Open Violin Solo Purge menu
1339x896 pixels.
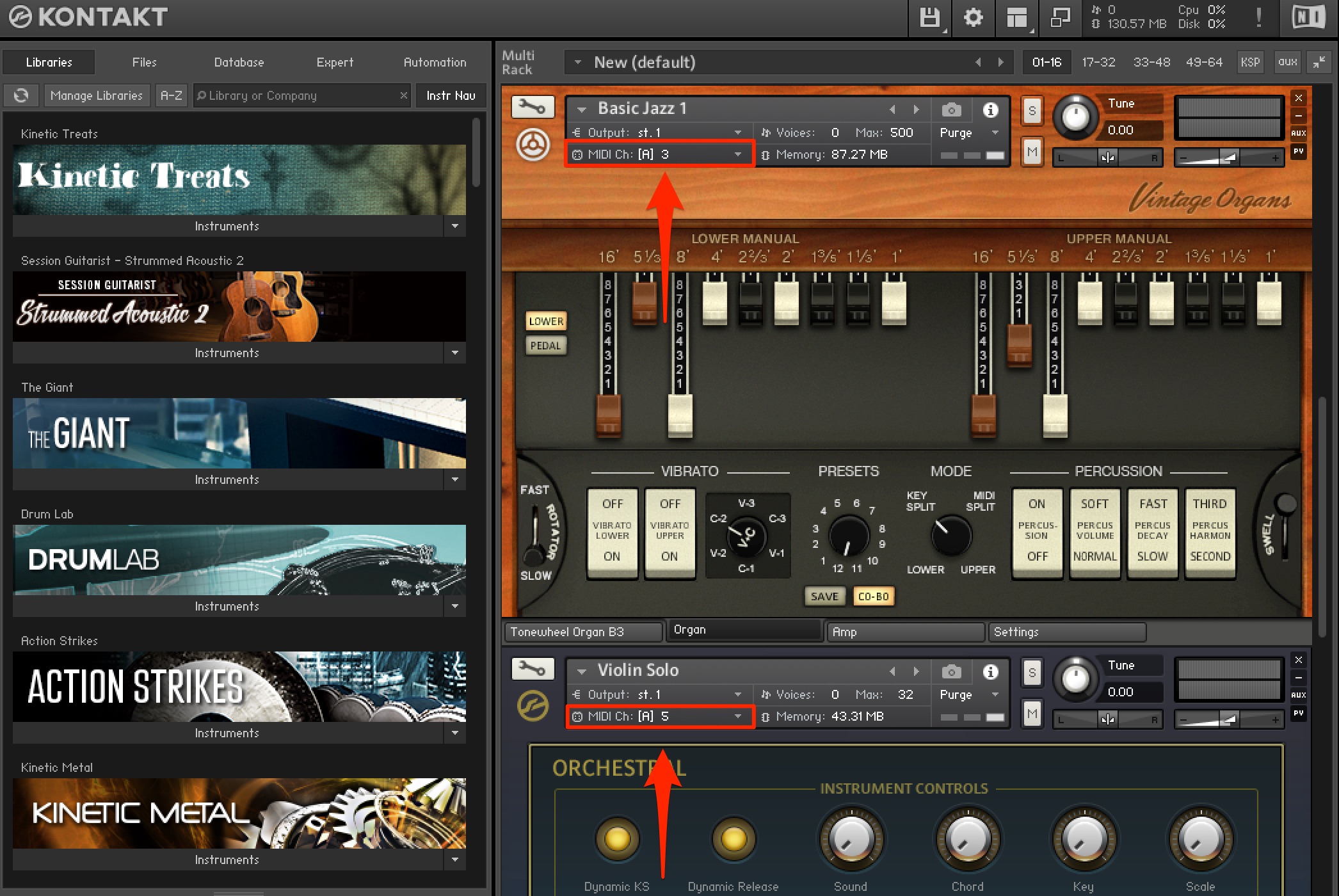tap(969, 694)
